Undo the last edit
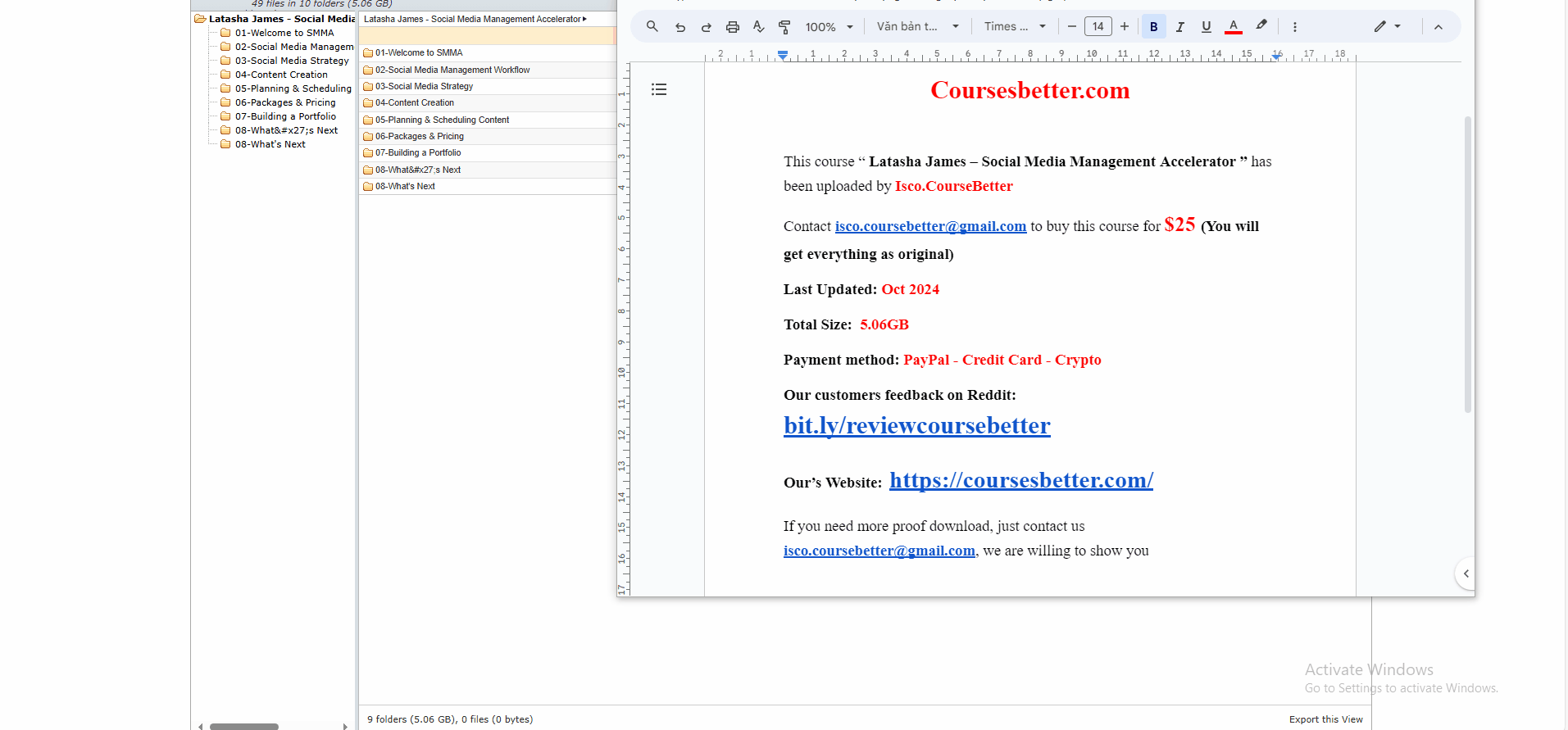 pos(680,27)
